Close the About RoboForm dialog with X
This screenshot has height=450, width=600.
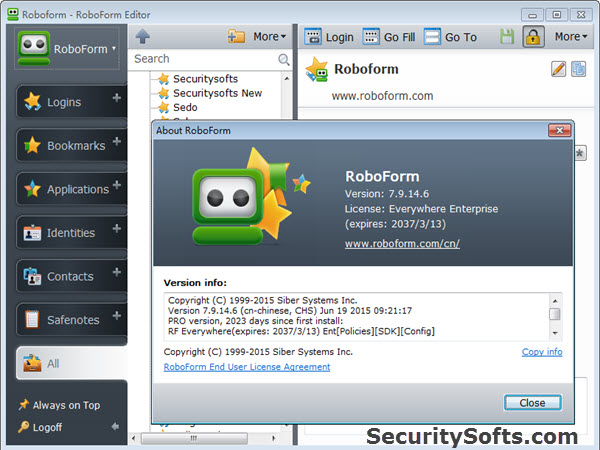point(559,130)
